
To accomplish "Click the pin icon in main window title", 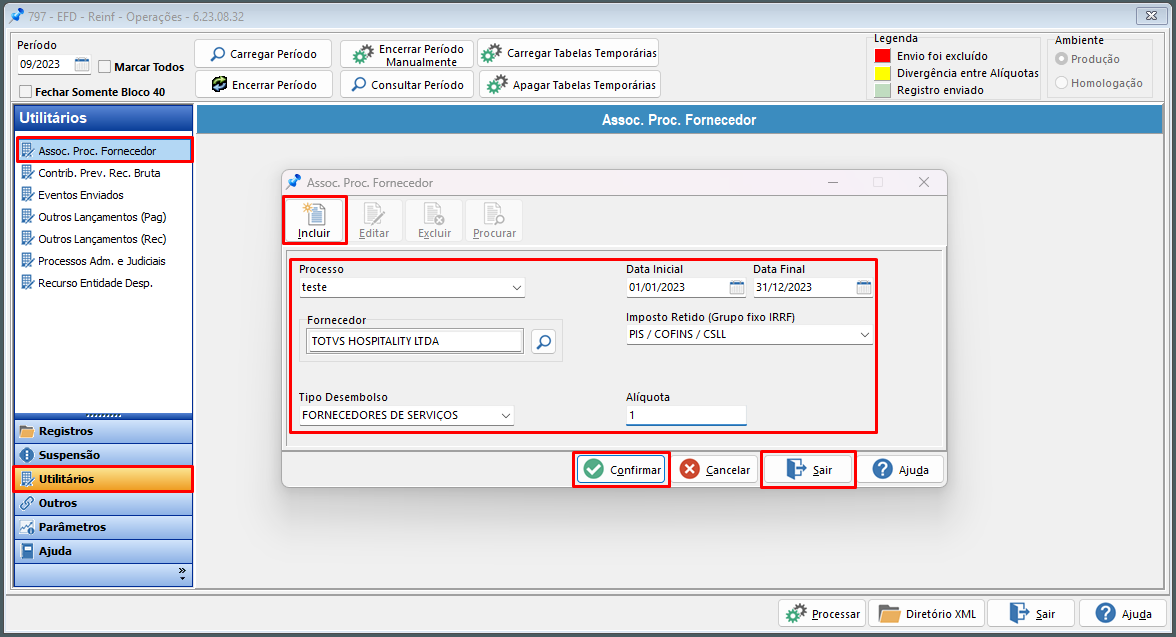I will point(16,16).
